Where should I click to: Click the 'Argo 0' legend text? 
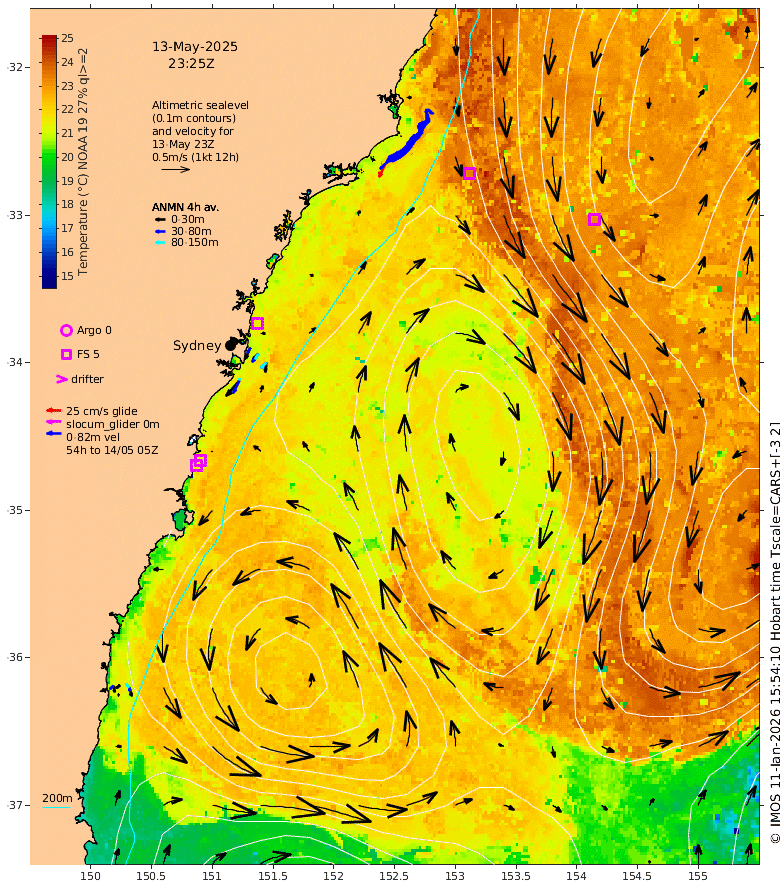click(x=94, y=330)
